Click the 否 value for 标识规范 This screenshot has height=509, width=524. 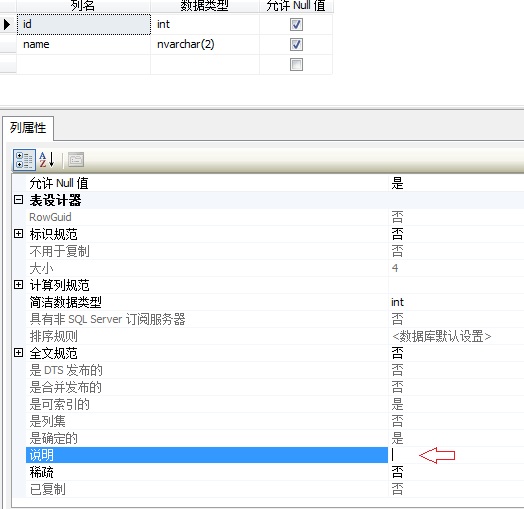tap(397, 234)
